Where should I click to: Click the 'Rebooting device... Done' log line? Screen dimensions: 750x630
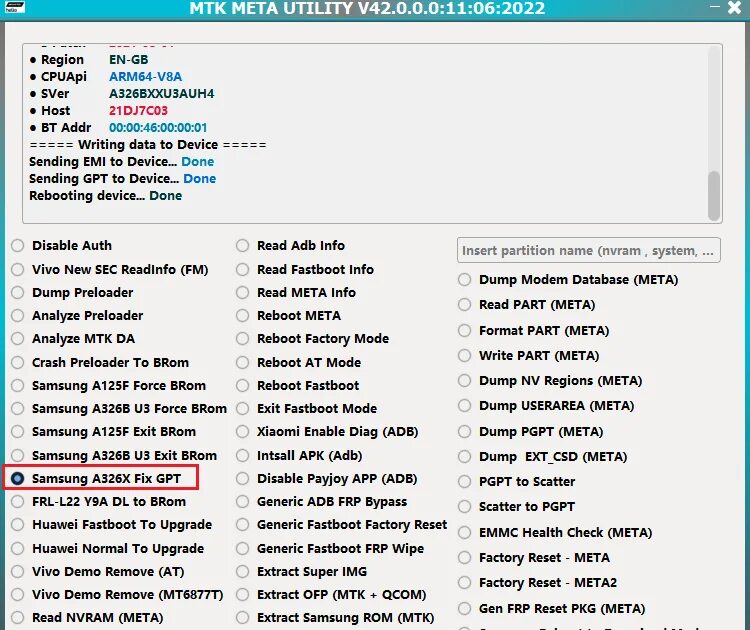pos(106,196)
